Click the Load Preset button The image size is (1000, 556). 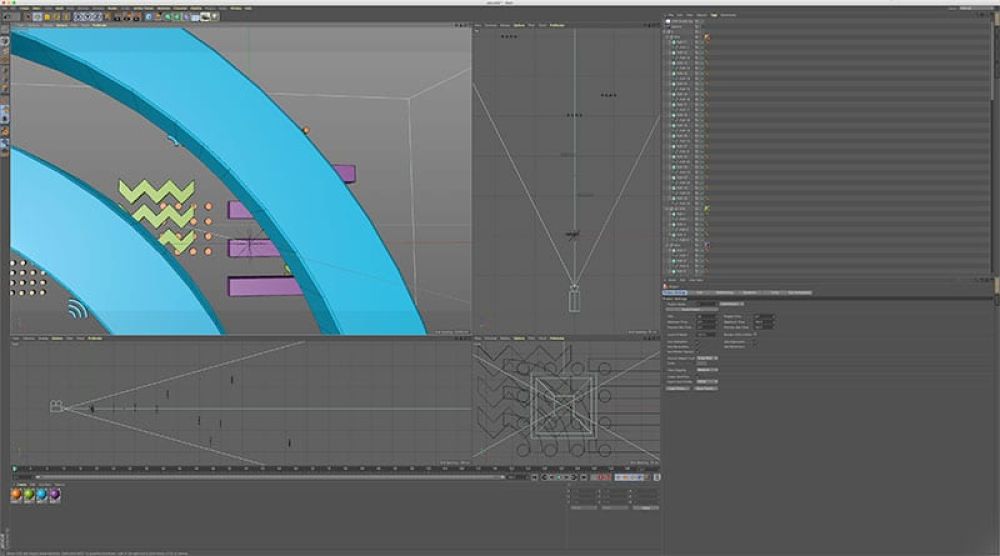677,388
